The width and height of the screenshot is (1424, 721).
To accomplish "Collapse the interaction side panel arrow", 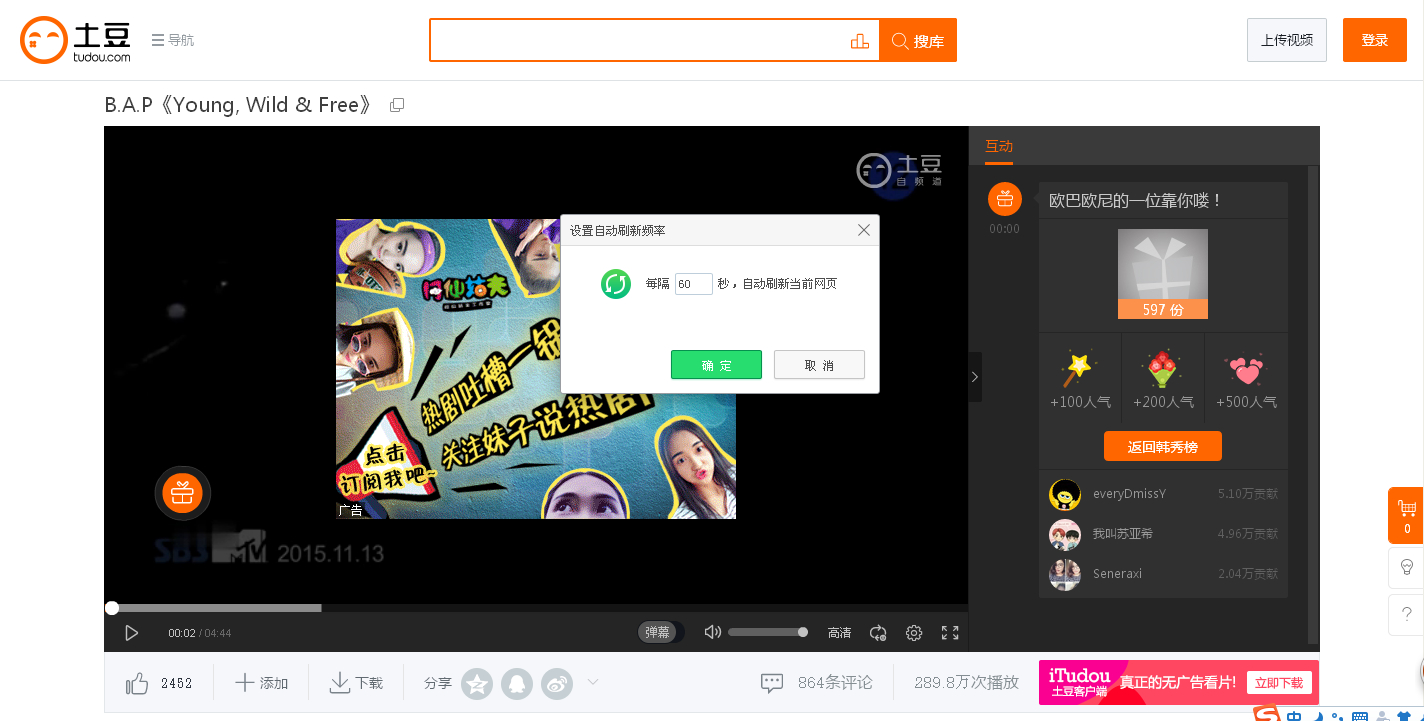I will point(975,377).
